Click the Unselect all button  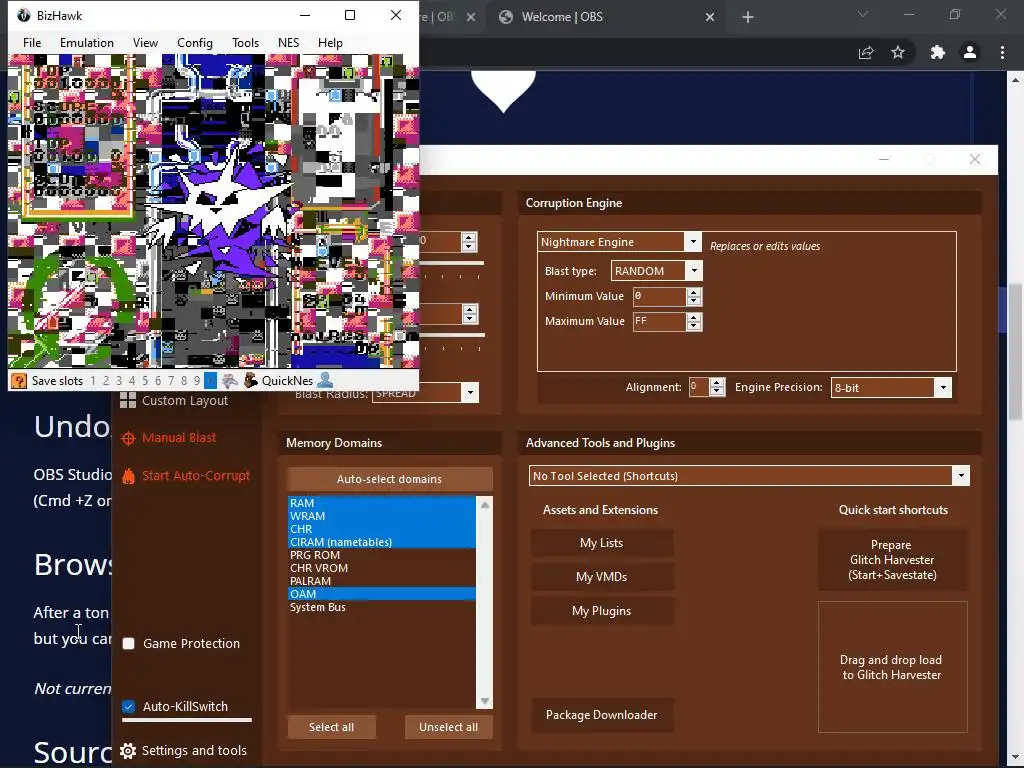449,727
